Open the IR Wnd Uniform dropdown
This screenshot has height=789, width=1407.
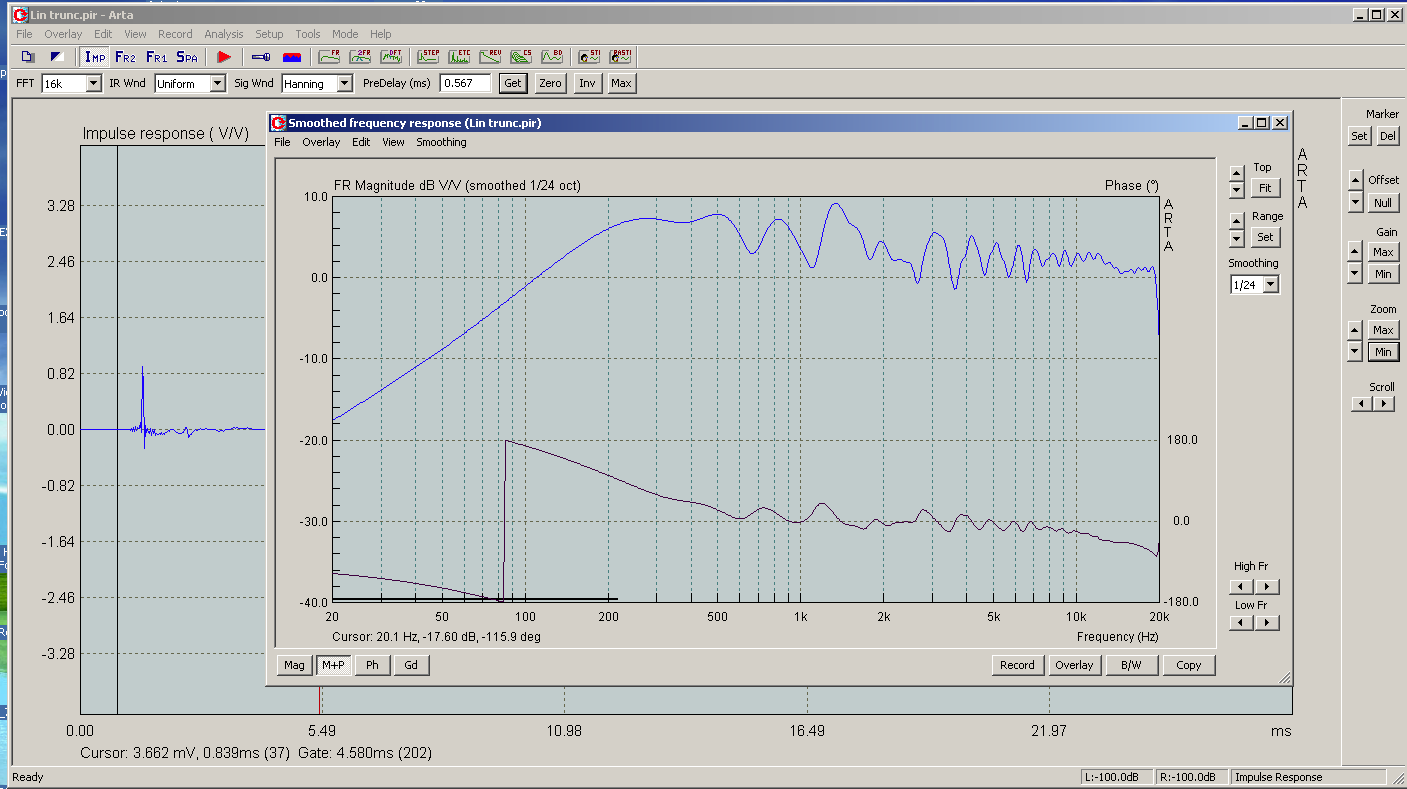coord(218,84)
